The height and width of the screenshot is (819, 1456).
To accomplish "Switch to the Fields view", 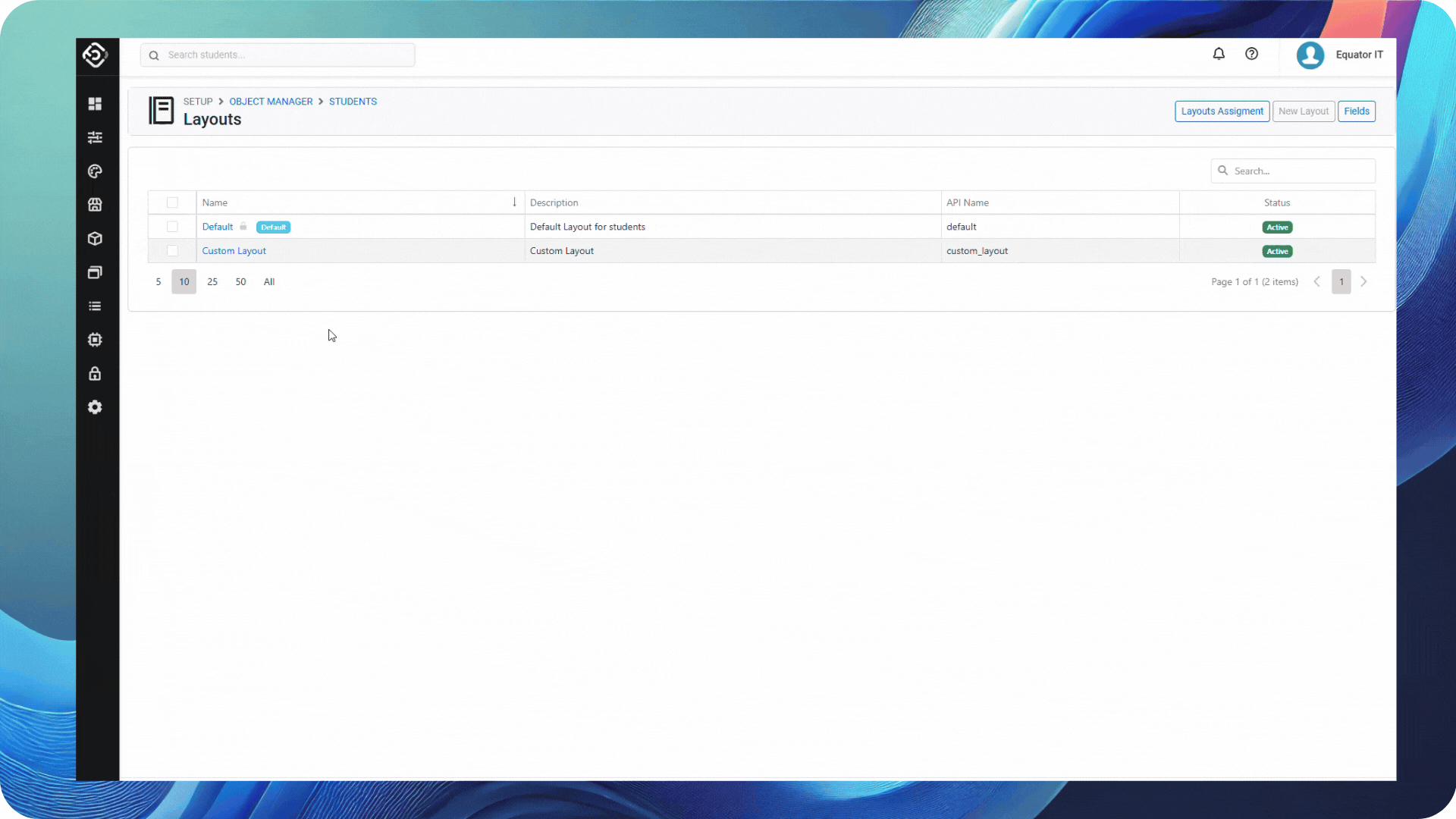I will coord(1357,111).
